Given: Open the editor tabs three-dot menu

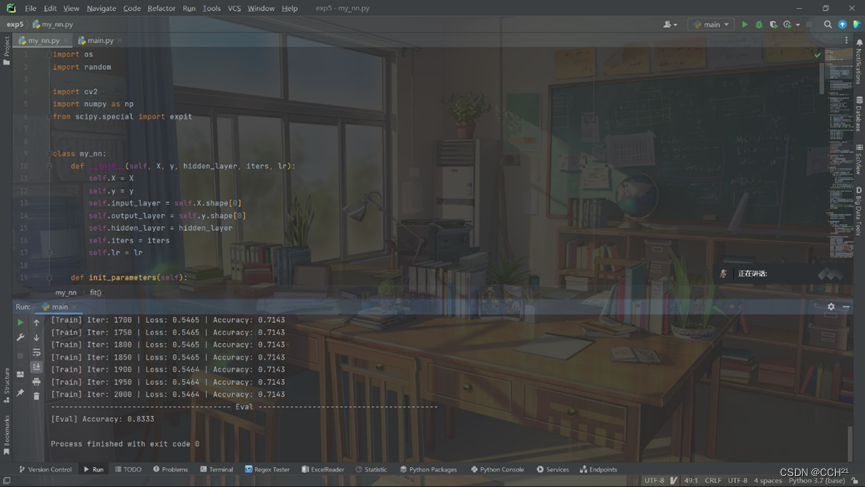Looking at the screenshot, I should point(846,40).
